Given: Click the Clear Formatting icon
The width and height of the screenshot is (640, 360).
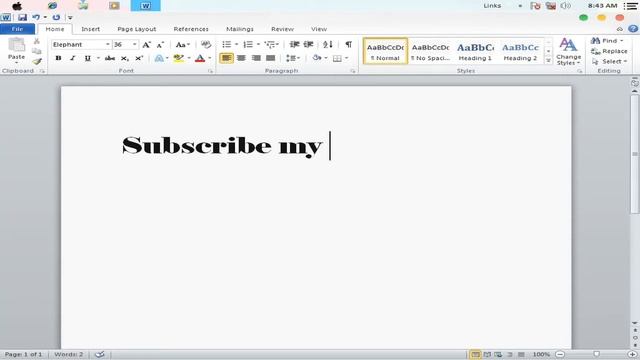Looking at the screenshot, I should [206, 44].
